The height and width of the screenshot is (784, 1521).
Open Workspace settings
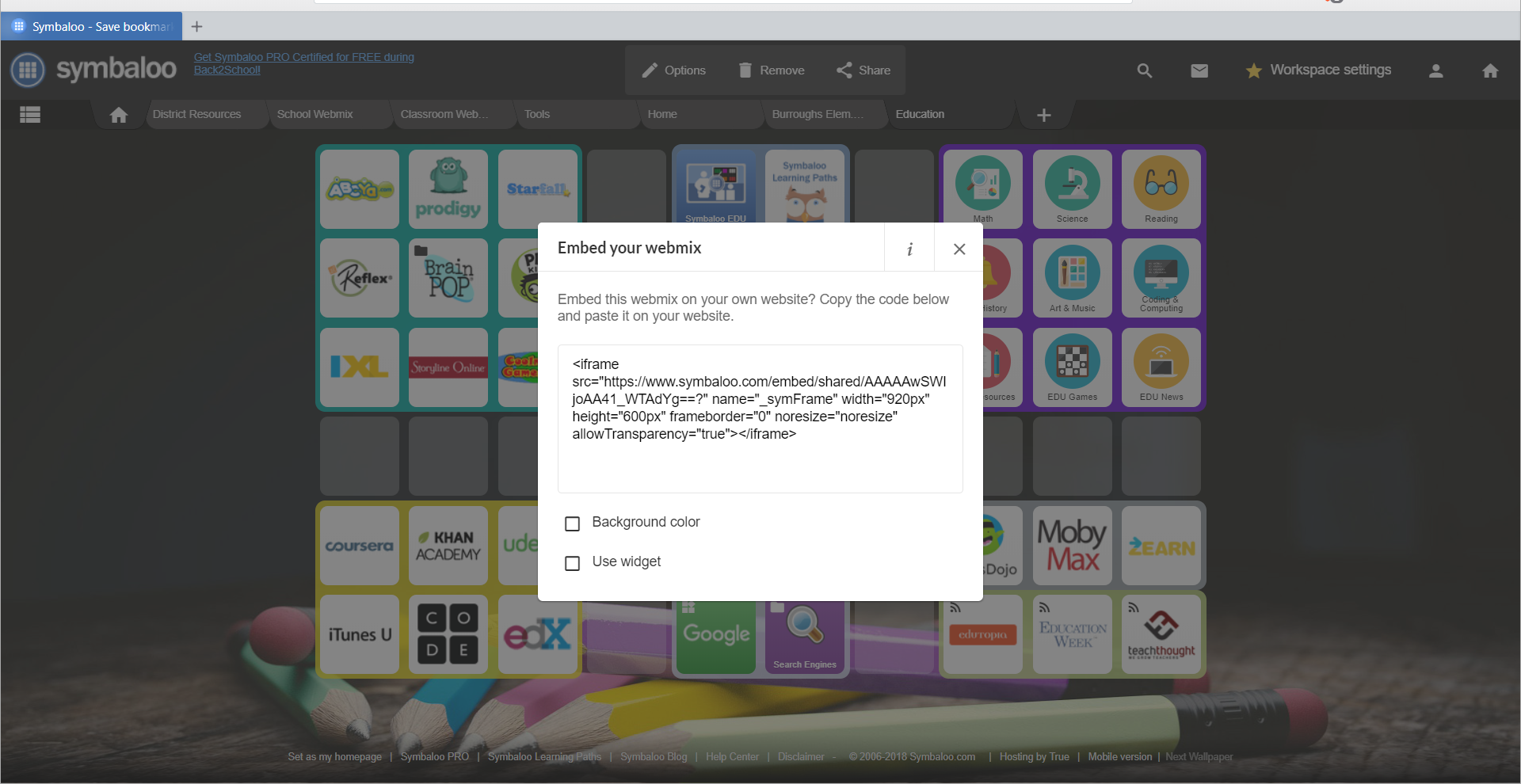pyautogui.click(x=1318, y=70)
